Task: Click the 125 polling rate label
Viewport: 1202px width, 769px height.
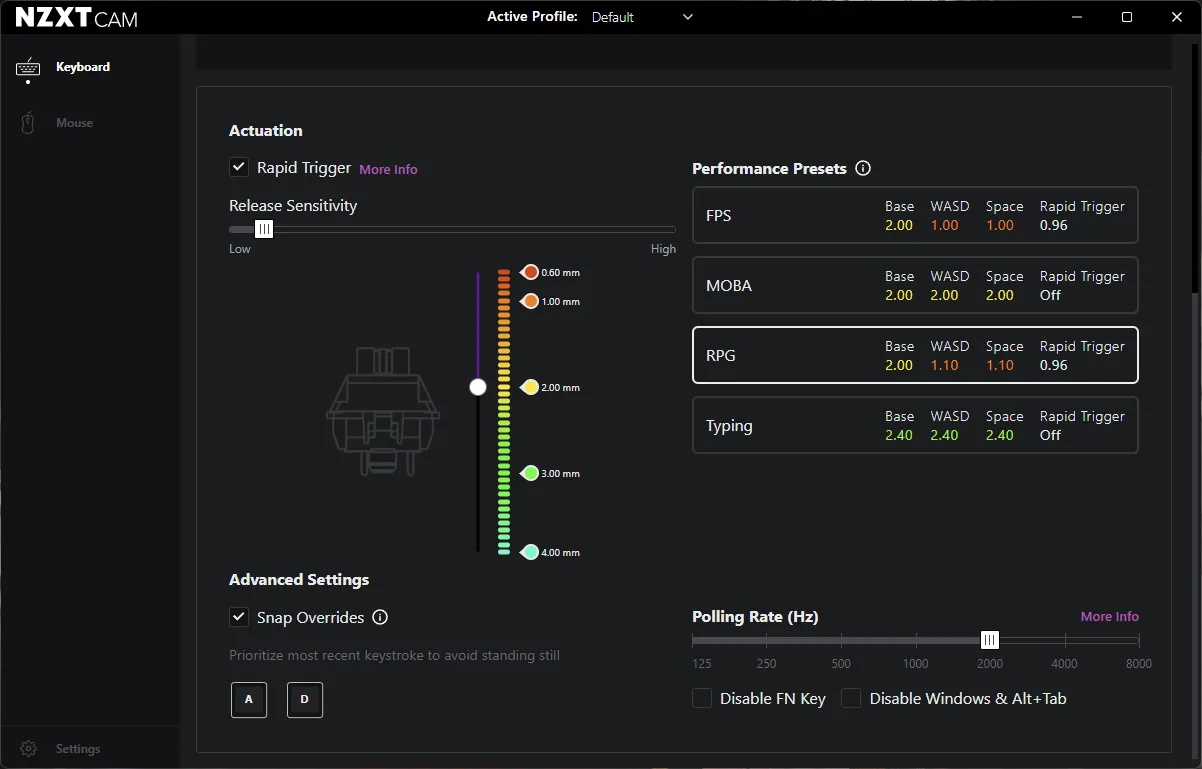Action: coord(702,664)
